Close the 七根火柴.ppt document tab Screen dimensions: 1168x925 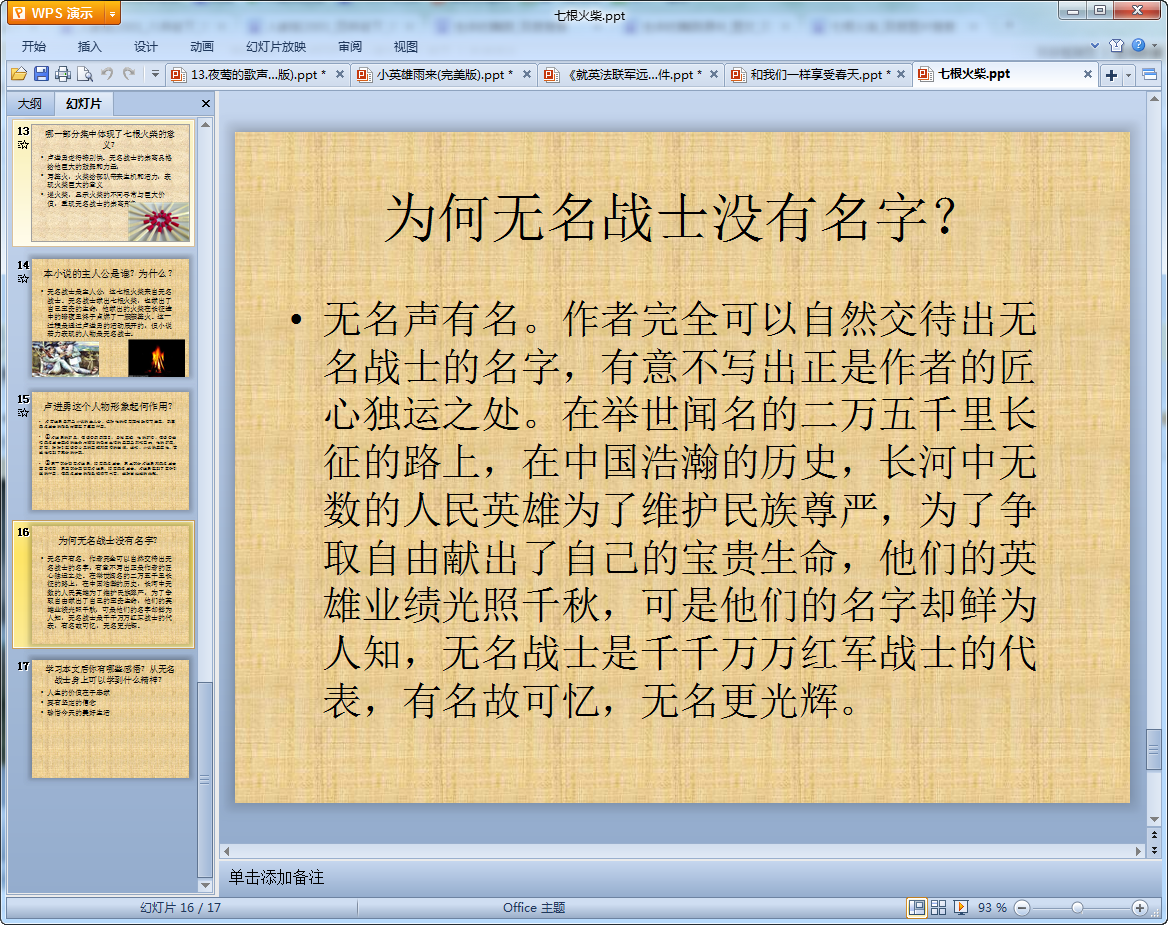1088,74
